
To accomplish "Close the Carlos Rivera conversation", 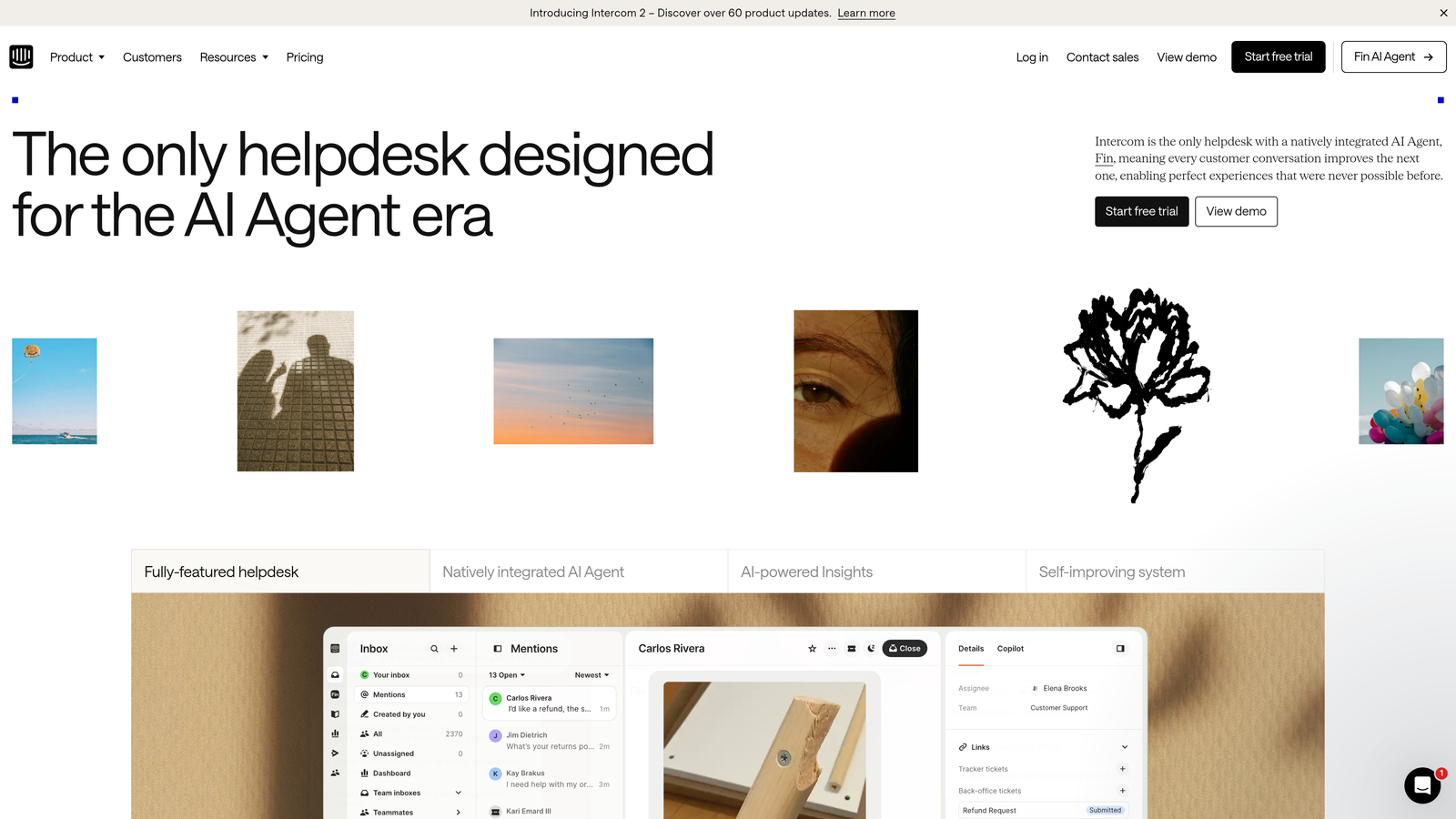I will tap(905, 649).
